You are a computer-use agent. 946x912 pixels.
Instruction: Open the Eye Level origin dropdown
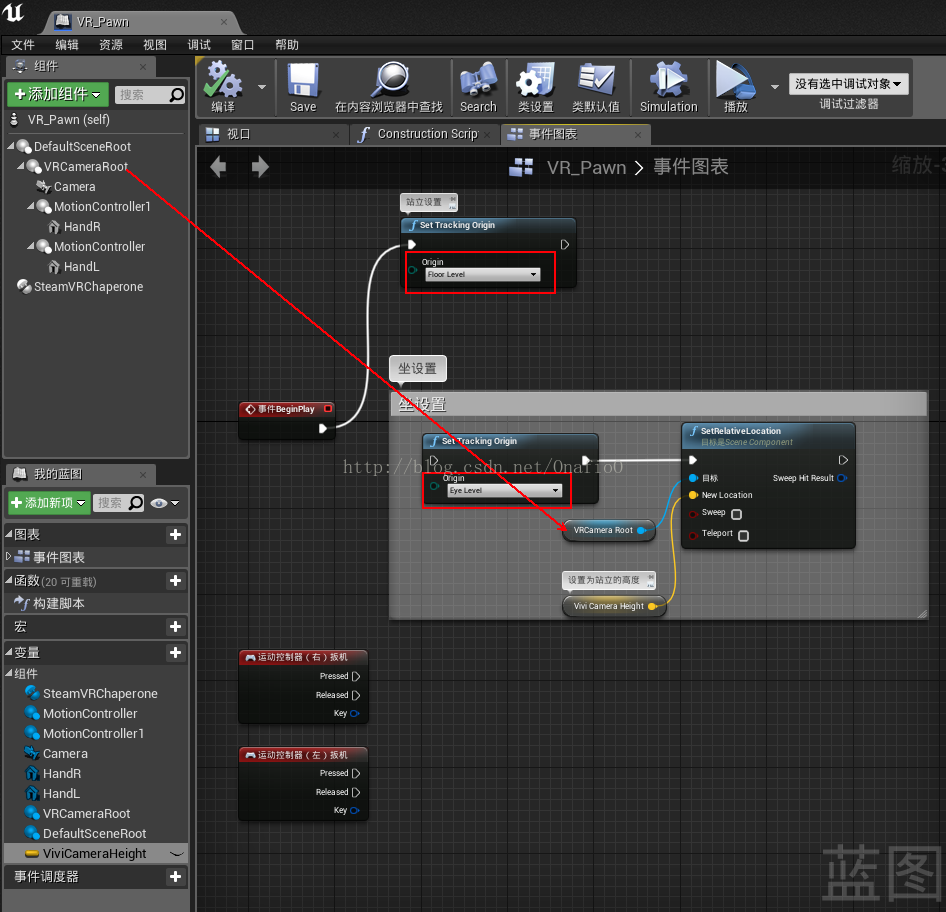504,490
